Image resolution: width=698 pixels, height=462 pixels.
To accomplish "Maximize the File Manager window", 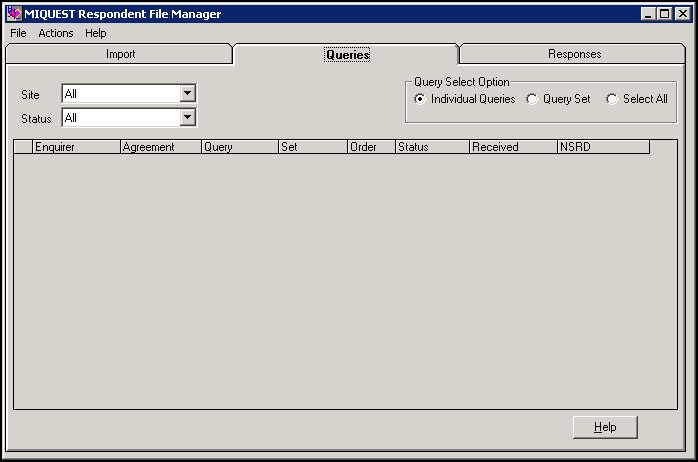I will point(665,14).
